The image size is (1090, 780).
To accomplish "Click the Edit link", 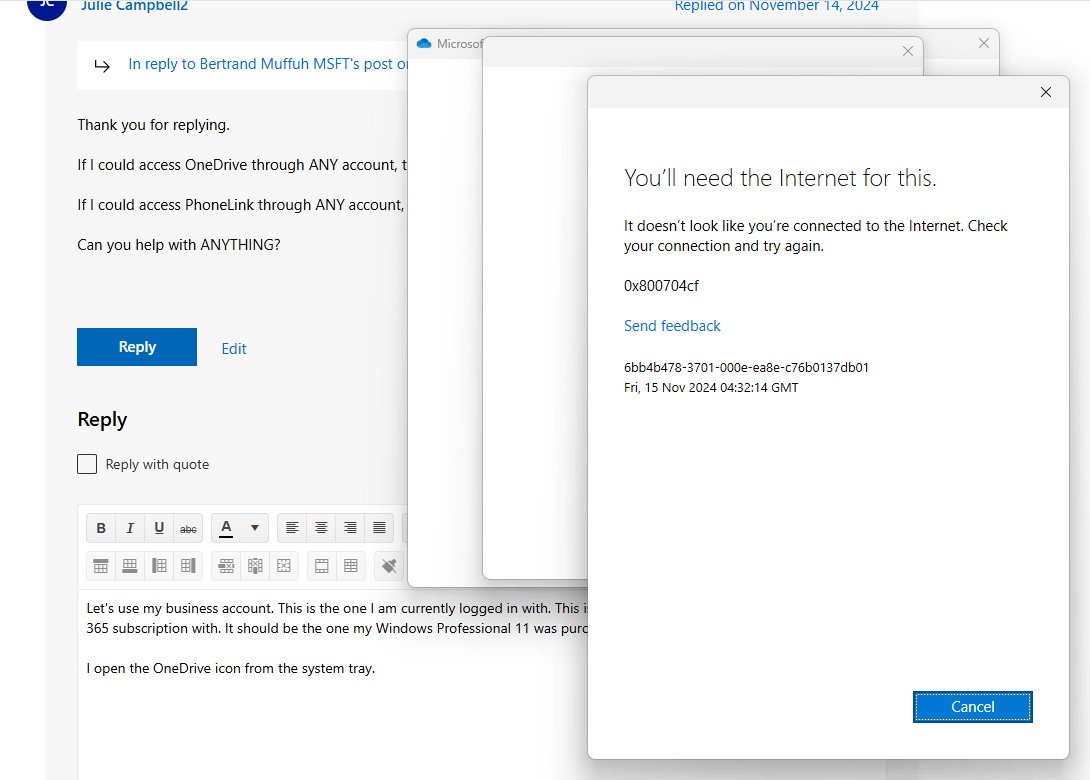I will click(x=234, y=349).
